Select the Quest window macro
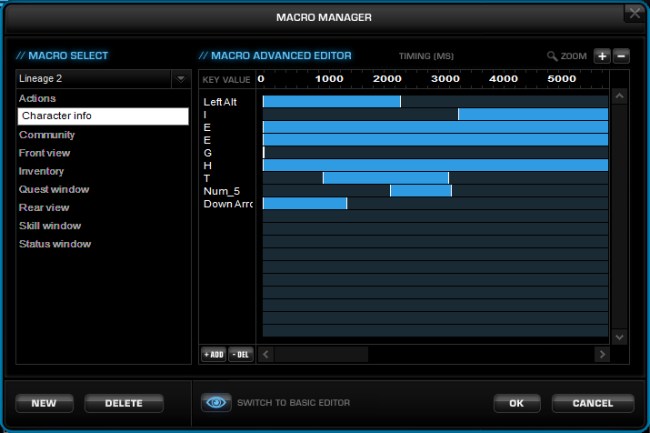This screenshot has height=433, width=650. [54, 189]
